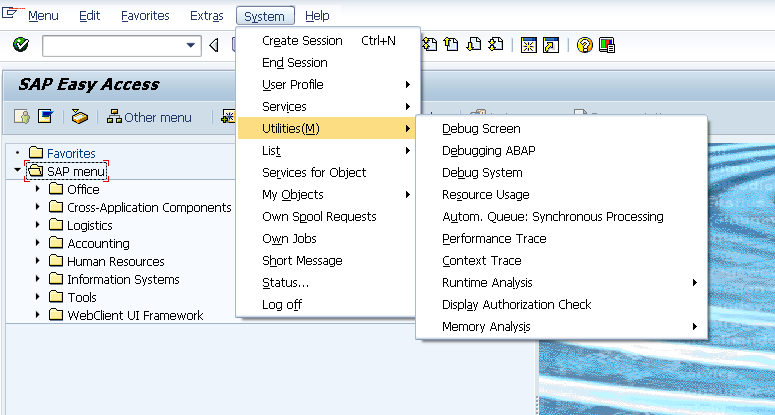Image resolution: width=775 pixels, height=415 pixels.
Task: Select Performance Trace
Action: (x=561, y=239)
